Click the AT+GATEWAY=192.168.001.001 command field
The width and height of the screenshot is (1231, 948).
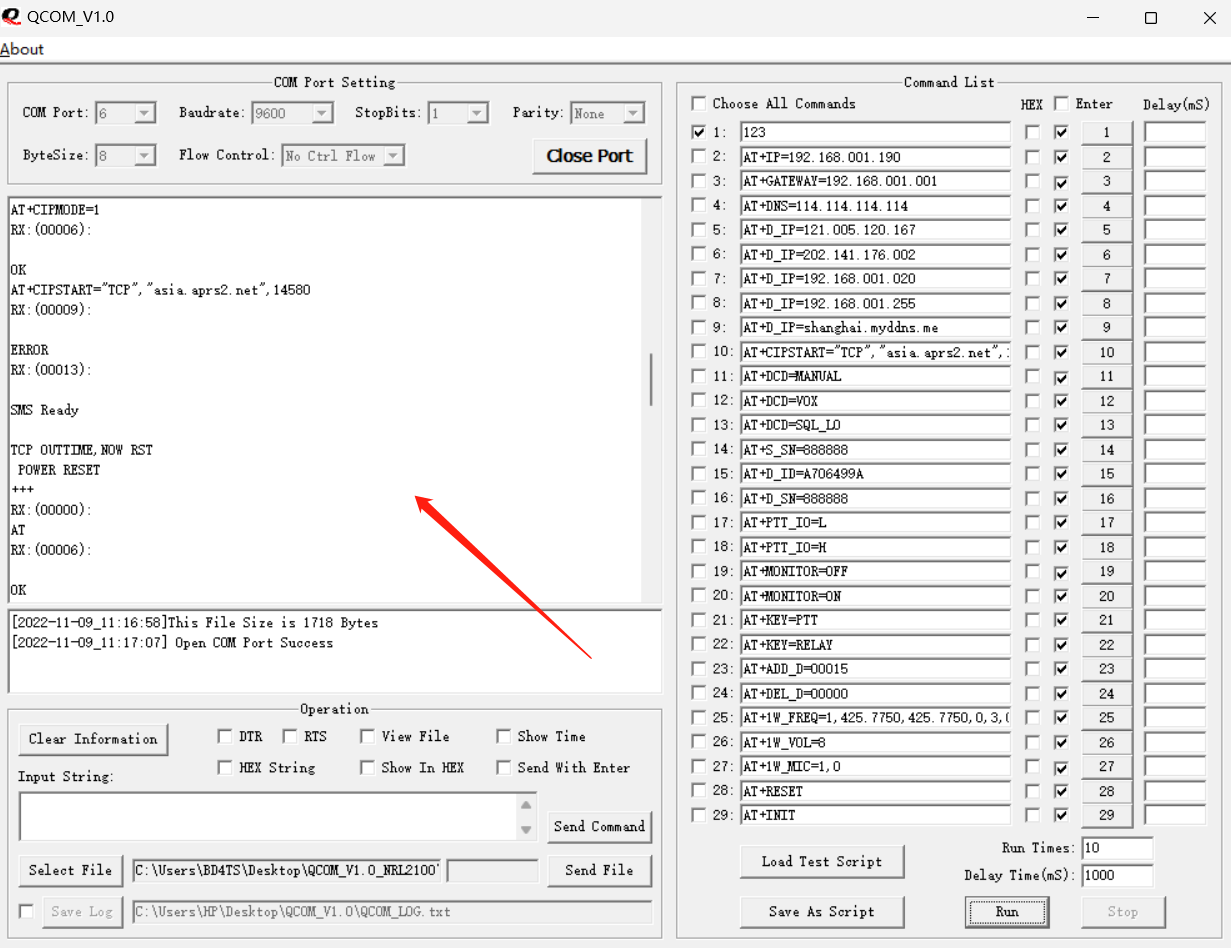pos(875,181)
